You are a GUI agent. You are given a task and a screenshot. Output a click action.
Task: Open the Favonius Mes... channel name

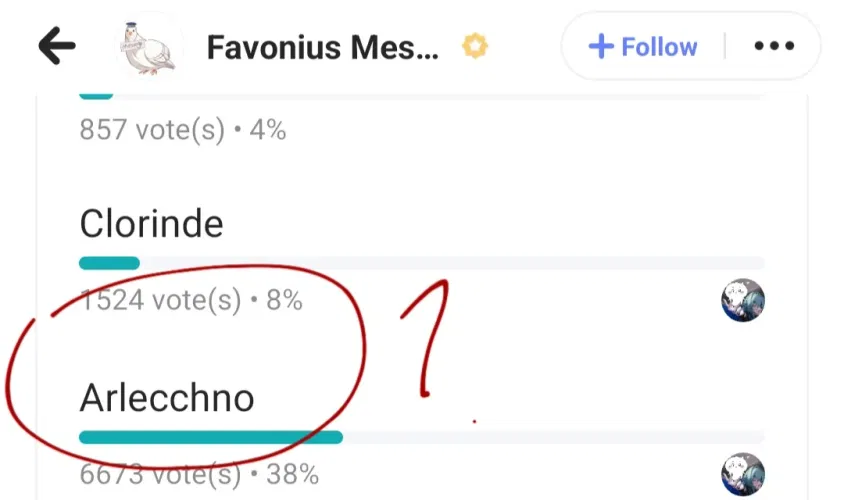(x=322, y=47)
